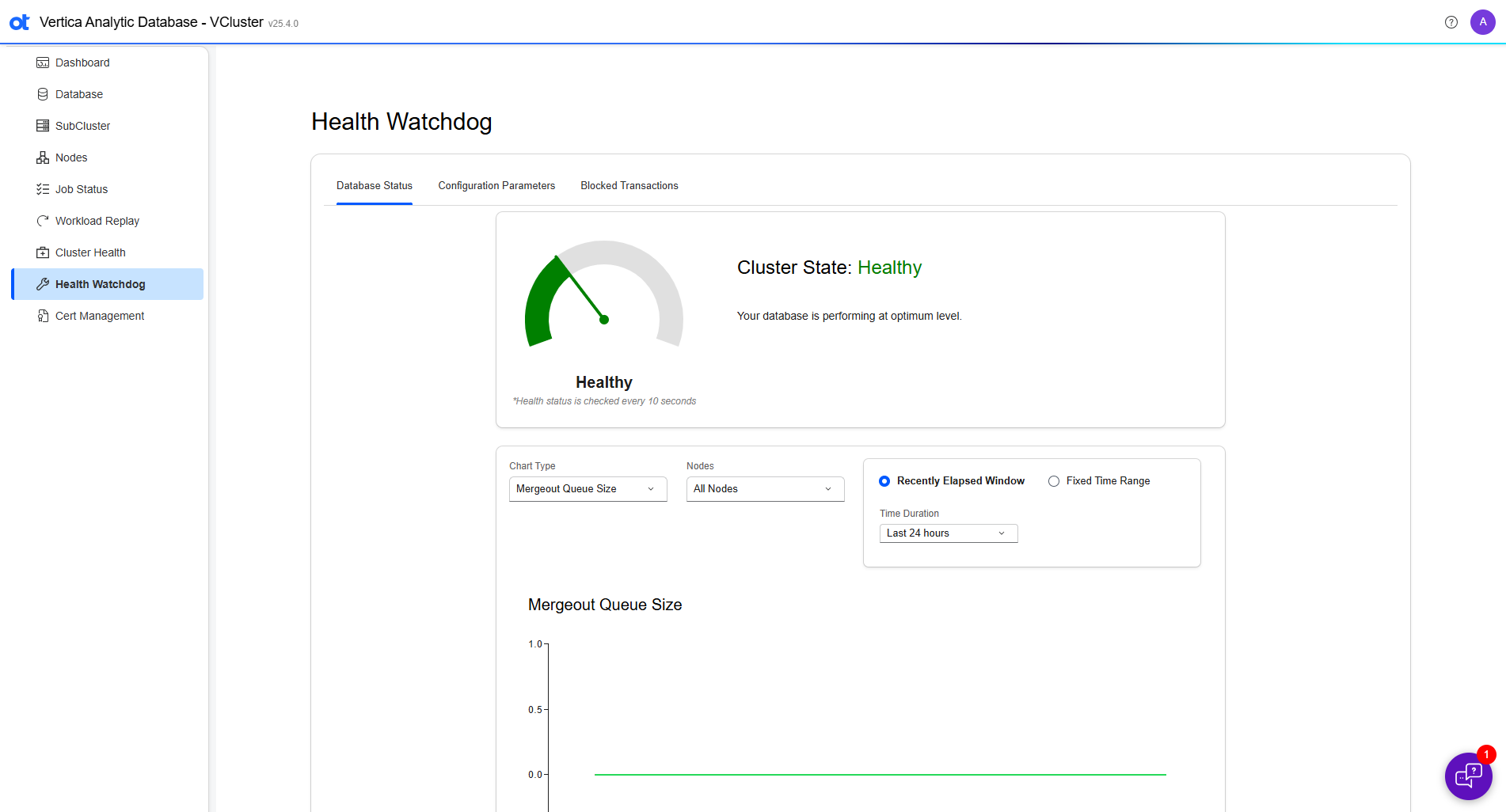Click the Dashboard icon in sidebar
Image resolution: width=1506 pixels, height=812 pixels.
pos(43,63)
